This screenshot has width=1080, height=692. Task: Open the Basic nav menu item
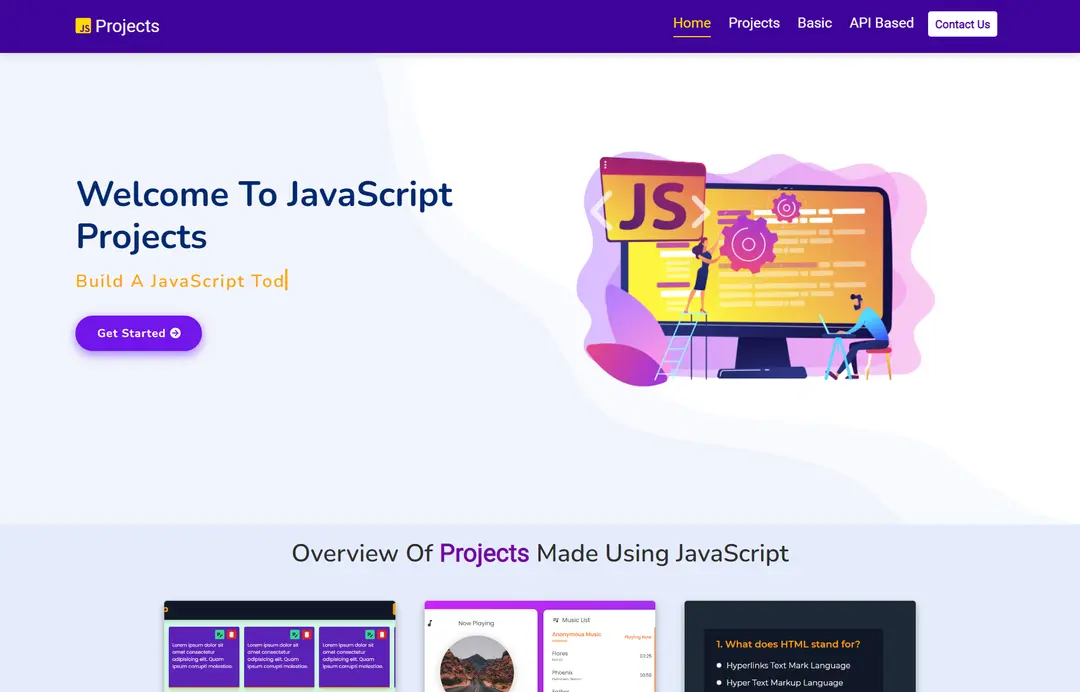[815, 23]
